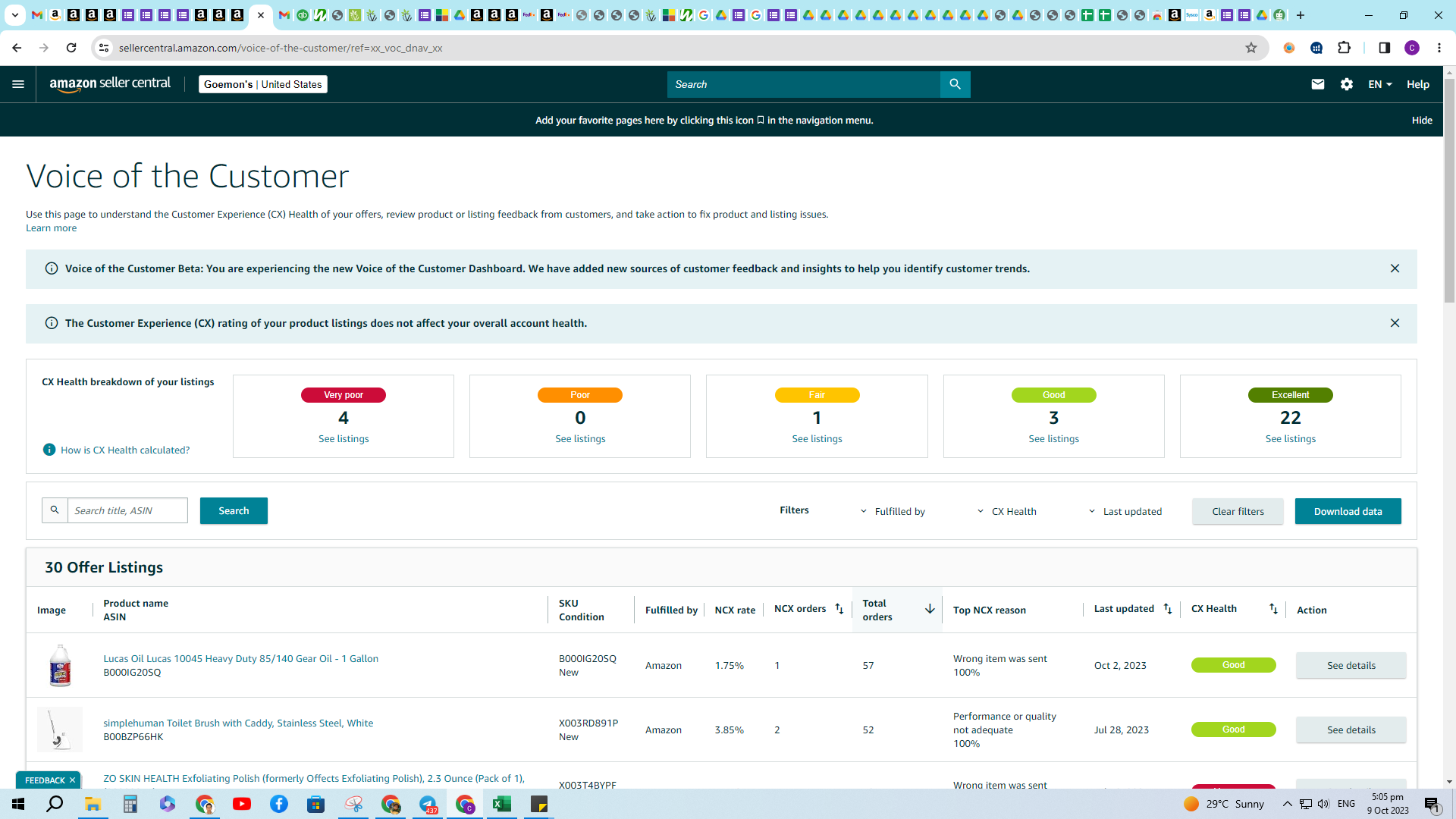Click Download data button
This screenshot has height=819, width=1456.
point(1348,511)
